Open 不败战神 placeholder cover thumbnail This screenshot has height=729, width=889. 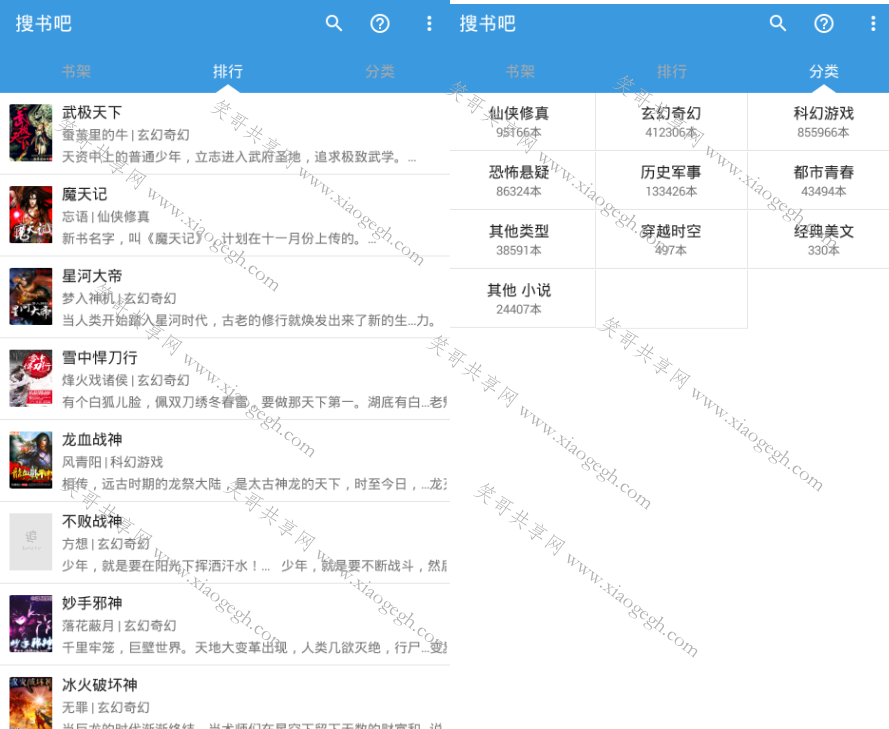click(x=31, y=542)
